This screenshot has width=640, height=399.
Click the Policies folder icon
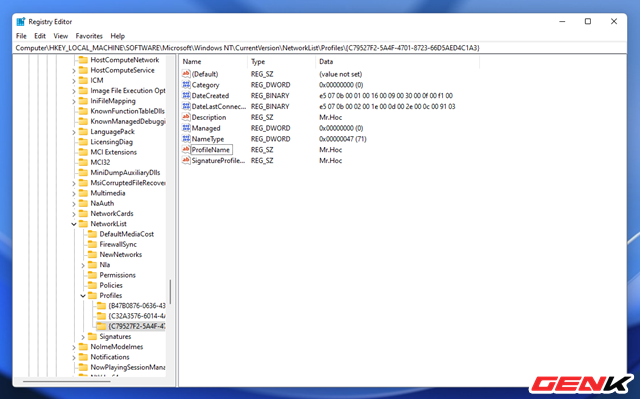93,285
